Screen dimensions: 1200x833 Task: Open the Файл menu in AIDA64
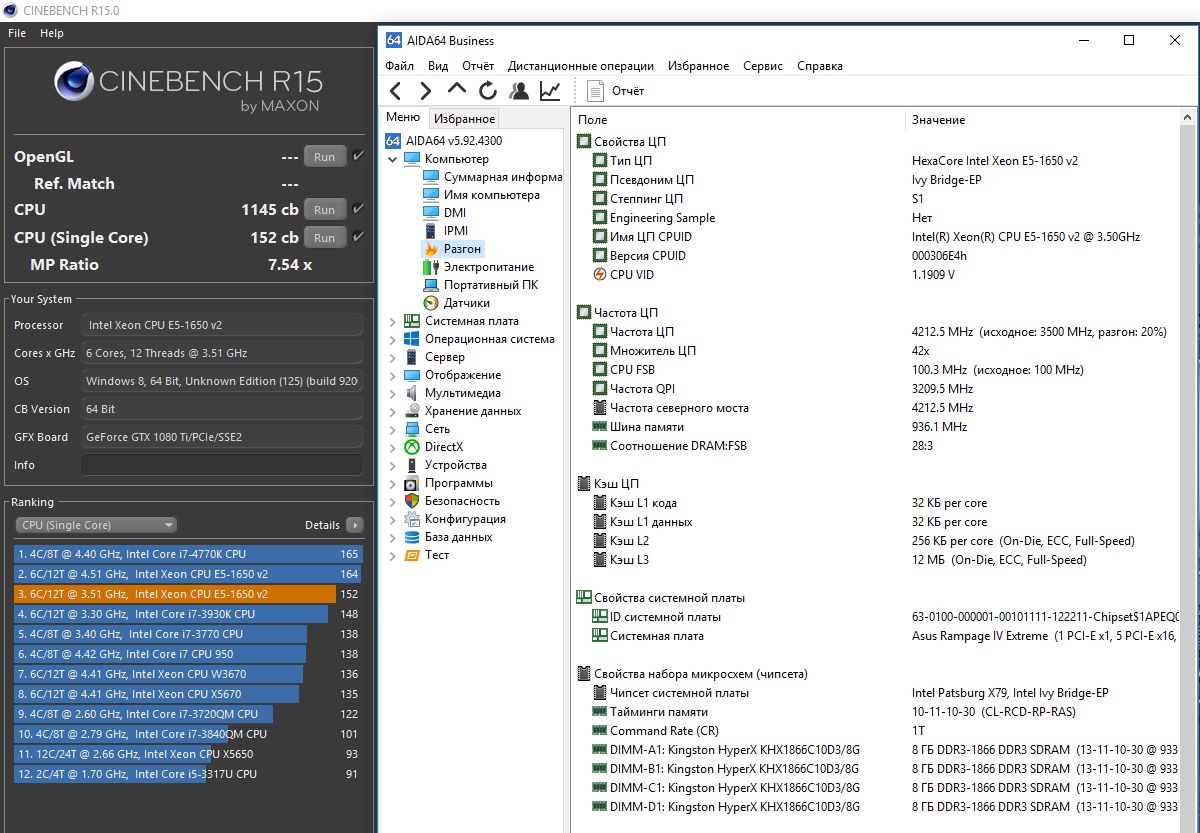(399, 66)
